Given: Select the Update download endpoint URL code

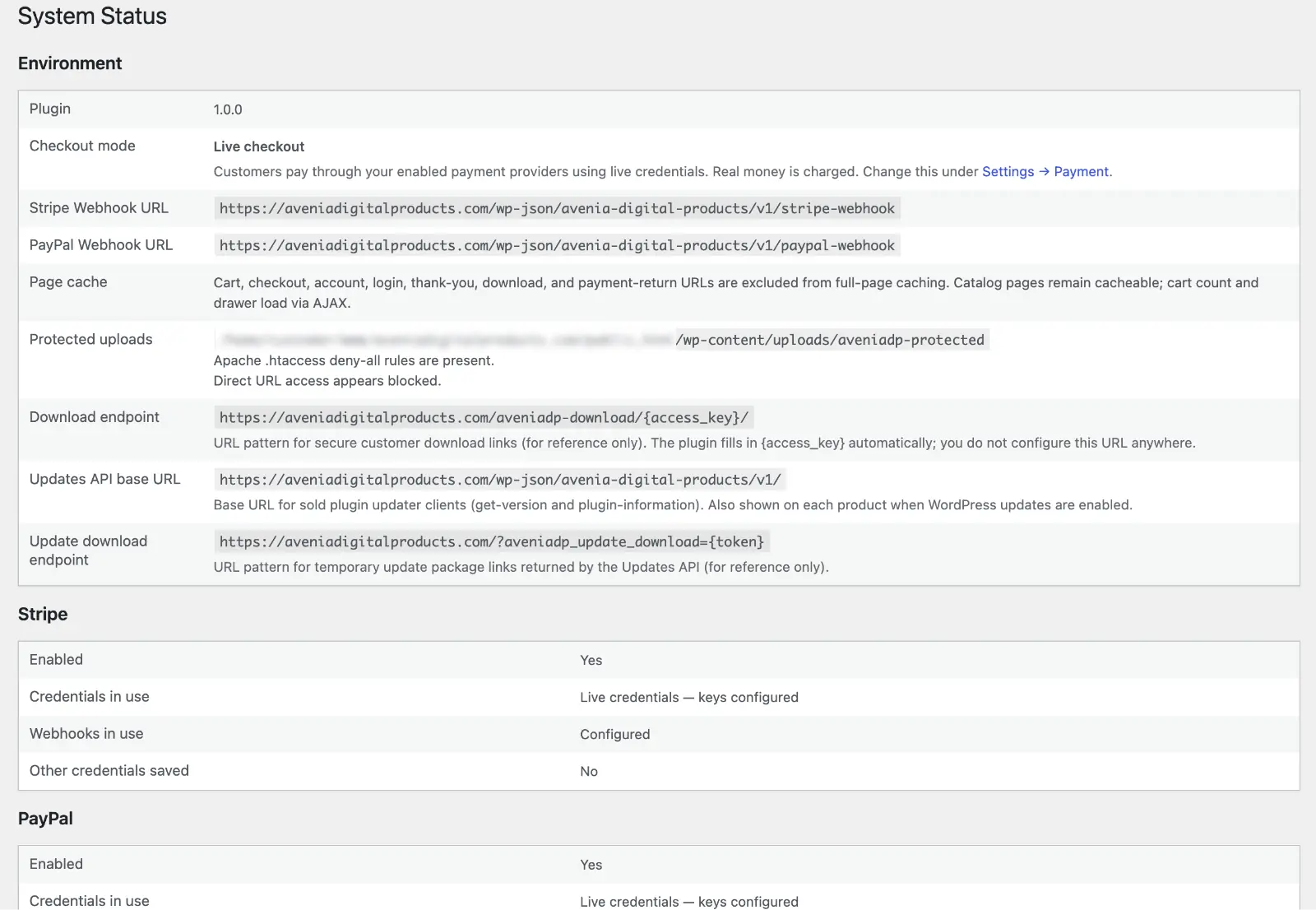Looking at the screenshot, I should (x=492, y=541).
